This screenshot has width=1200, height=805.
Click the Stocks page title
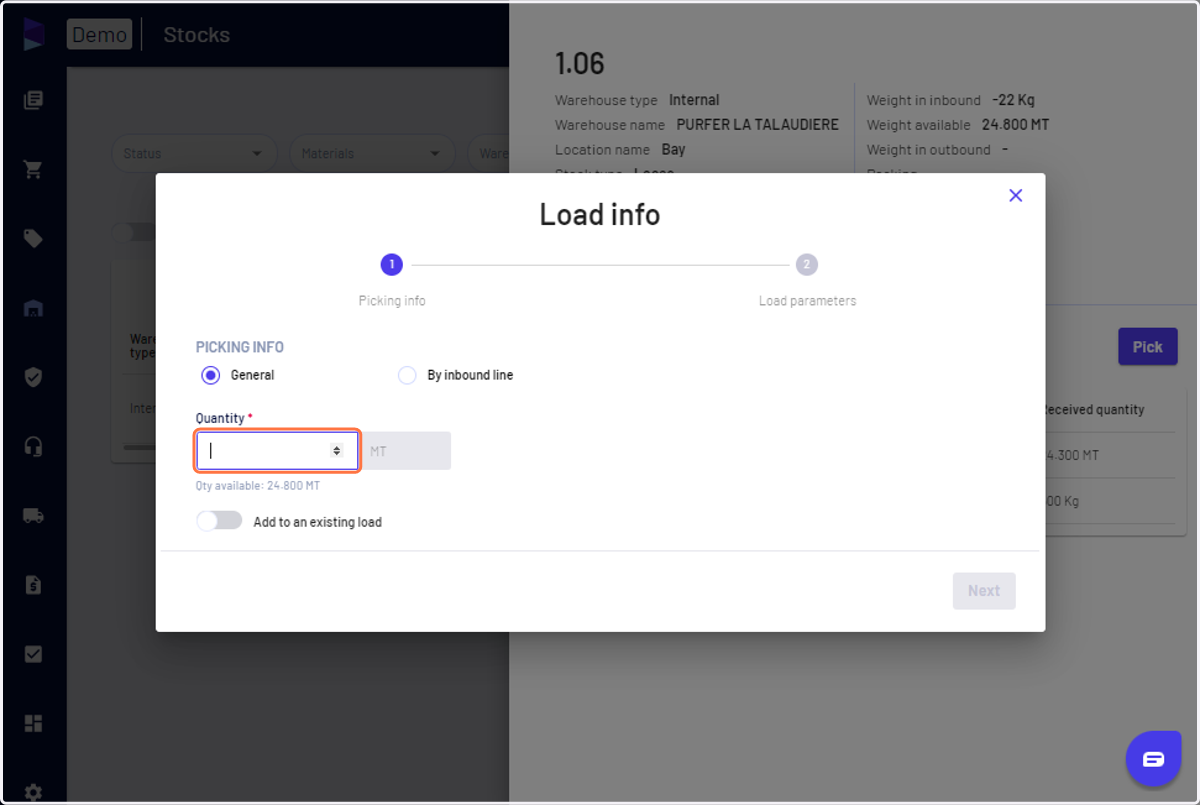pos(197,34)
